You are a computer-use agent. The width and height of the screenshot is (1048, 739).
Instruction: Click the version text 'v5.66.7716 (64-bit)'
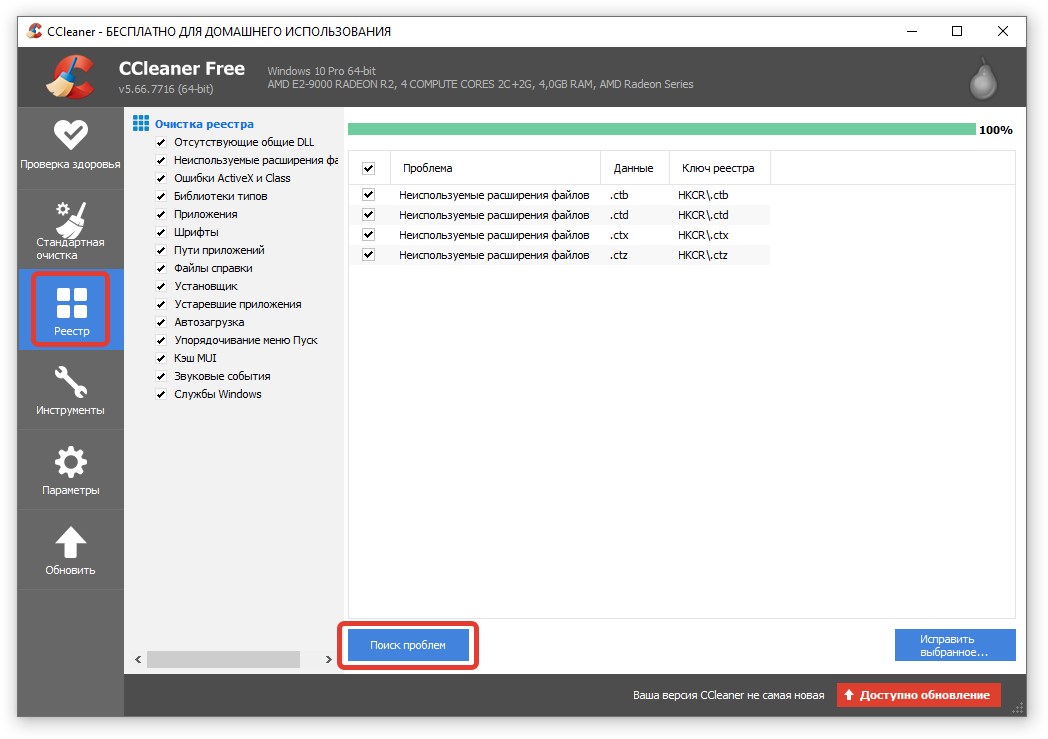click(166, 89)
